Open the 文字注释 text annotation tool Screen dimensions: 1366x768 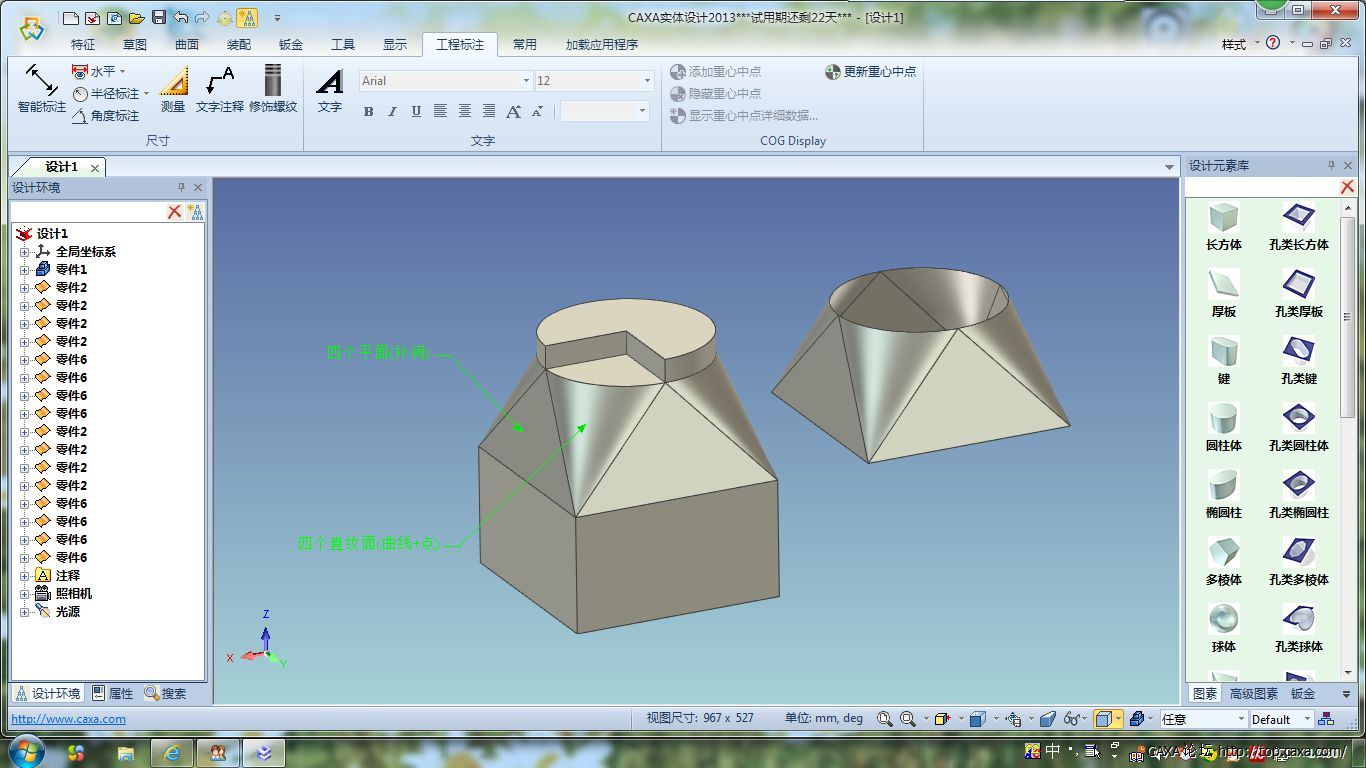pos(219,87)
